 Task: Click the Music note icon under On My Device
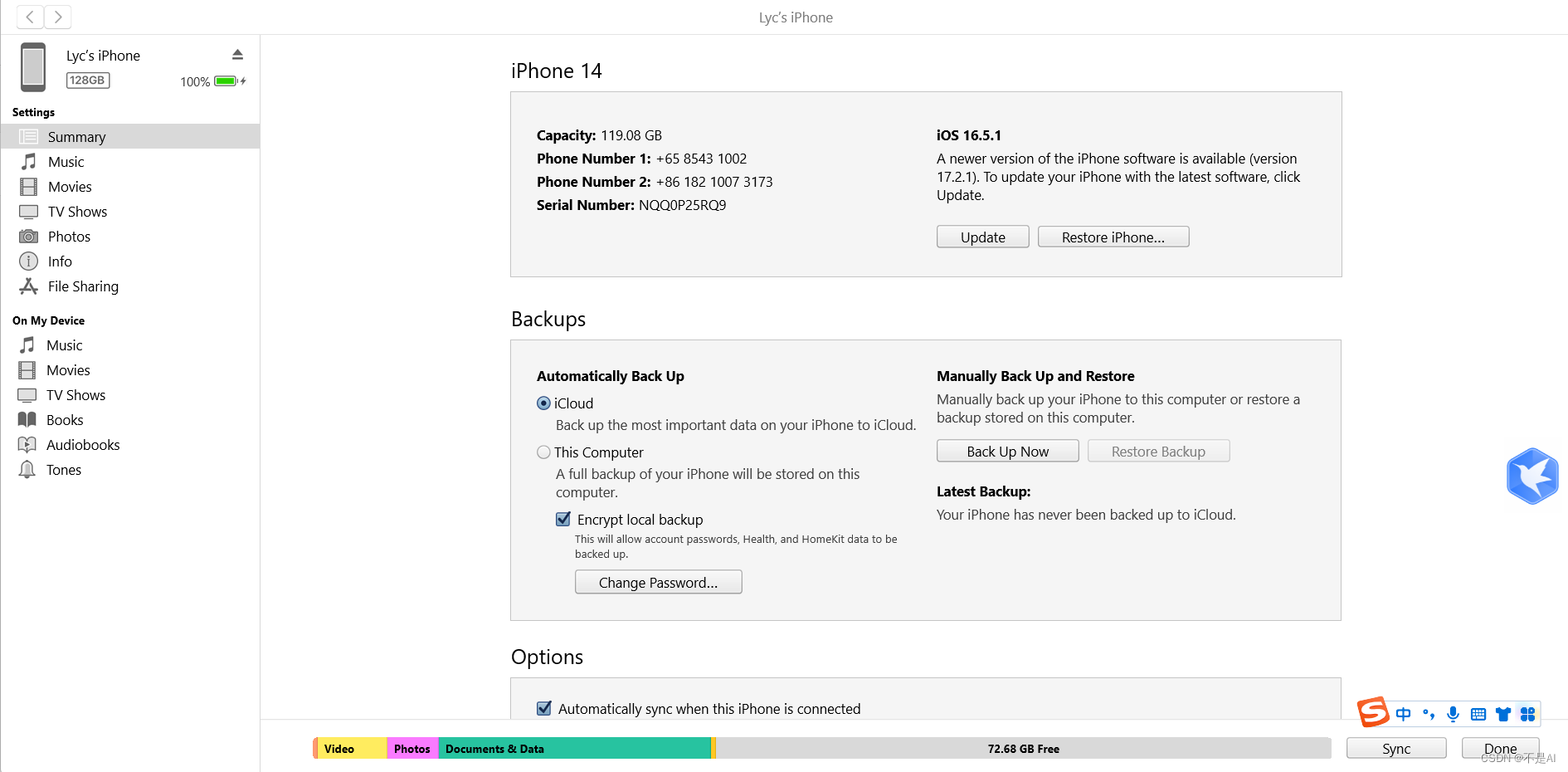pos(27,345)
